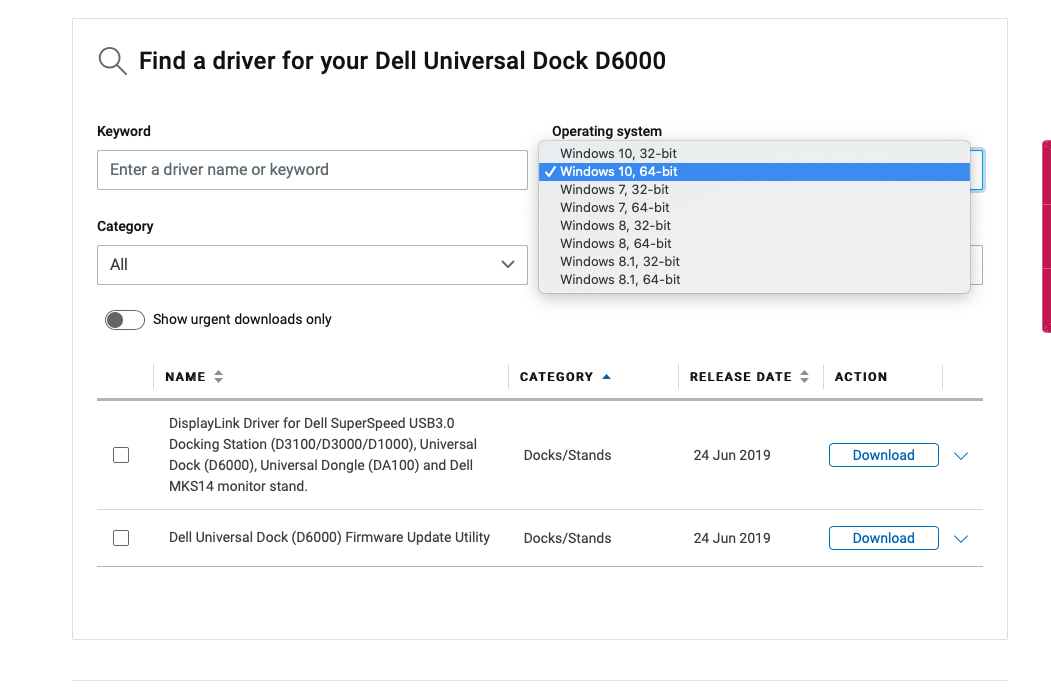Download the DisplayLink Driver

(883, 455)
